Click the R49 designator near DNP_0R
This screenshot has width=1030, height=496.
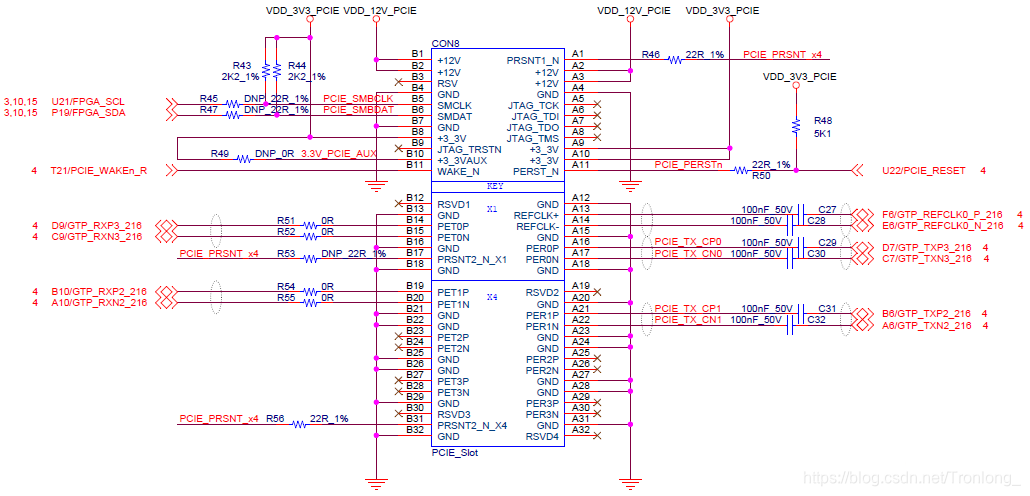(220, 153)
